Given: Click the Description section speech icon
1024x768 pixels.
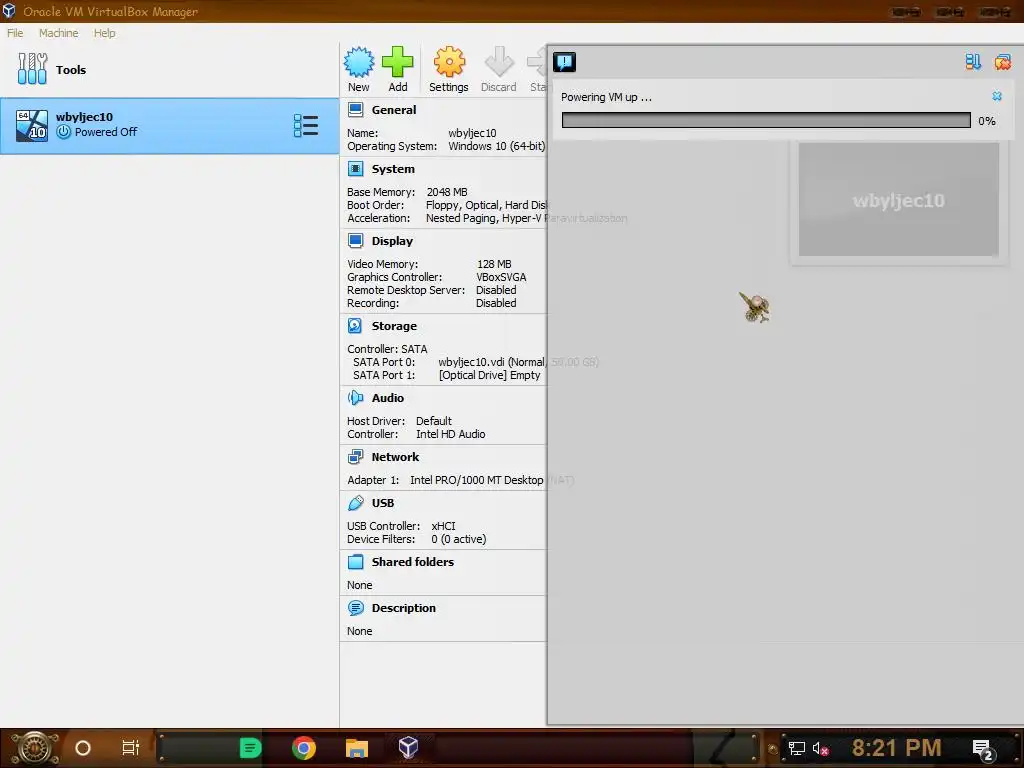Looking at the screenshot, I should [355, 608].
